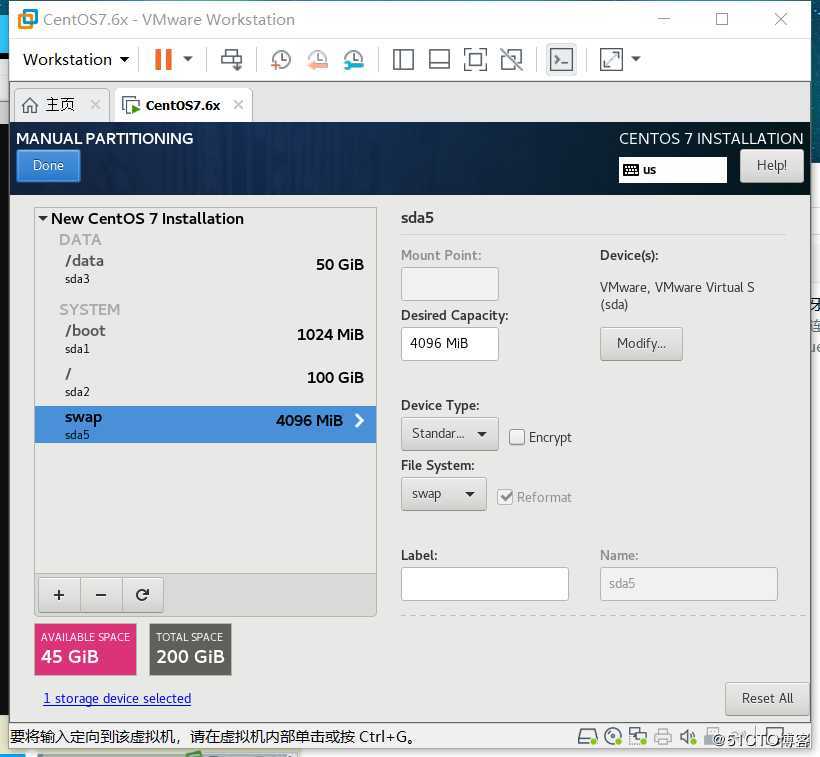Click the Available Space 45 GiB box
Viewport: 820px width, 757px height.
85,649
